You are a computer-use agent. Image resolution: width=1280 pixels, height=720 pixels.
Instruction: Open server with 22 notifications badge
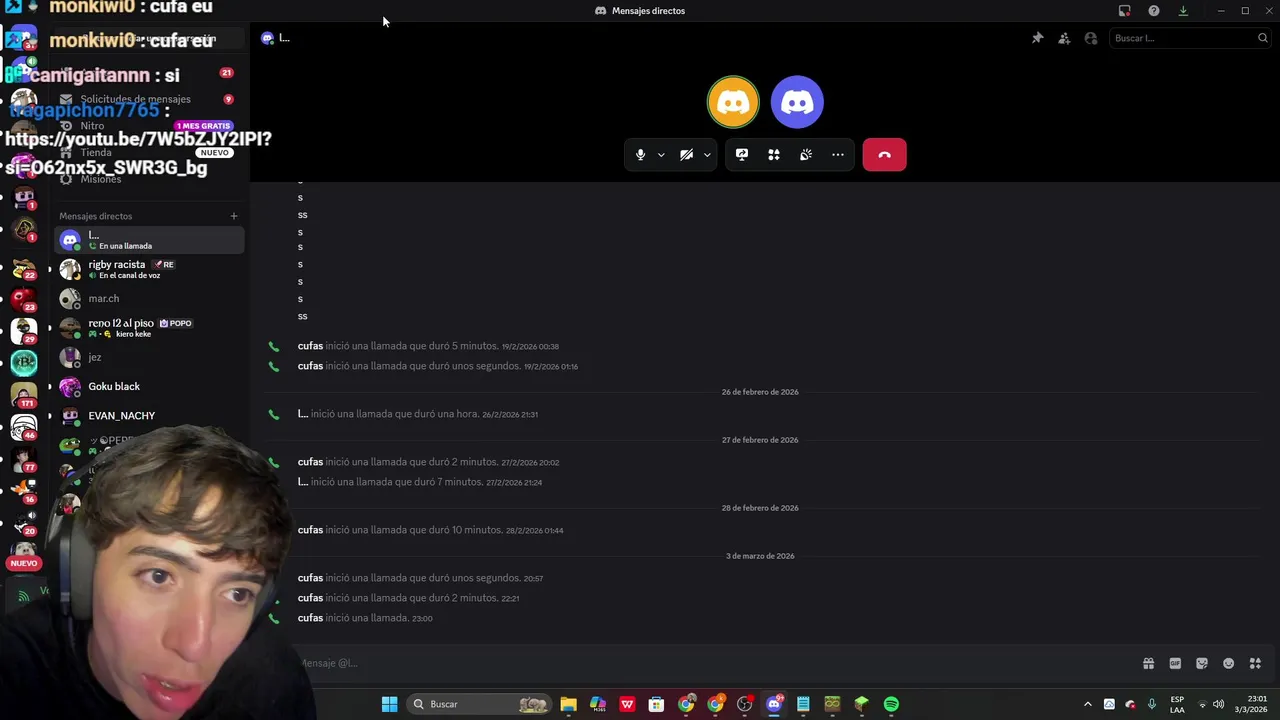[x=23, y=269]
